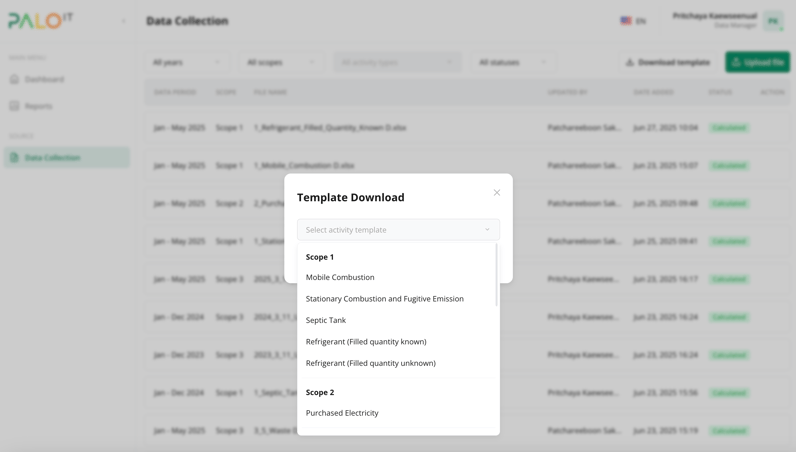The height and width of the screenshot is (452, 796).
Task: Close the Template Download dialog
Action: (496, 193)
